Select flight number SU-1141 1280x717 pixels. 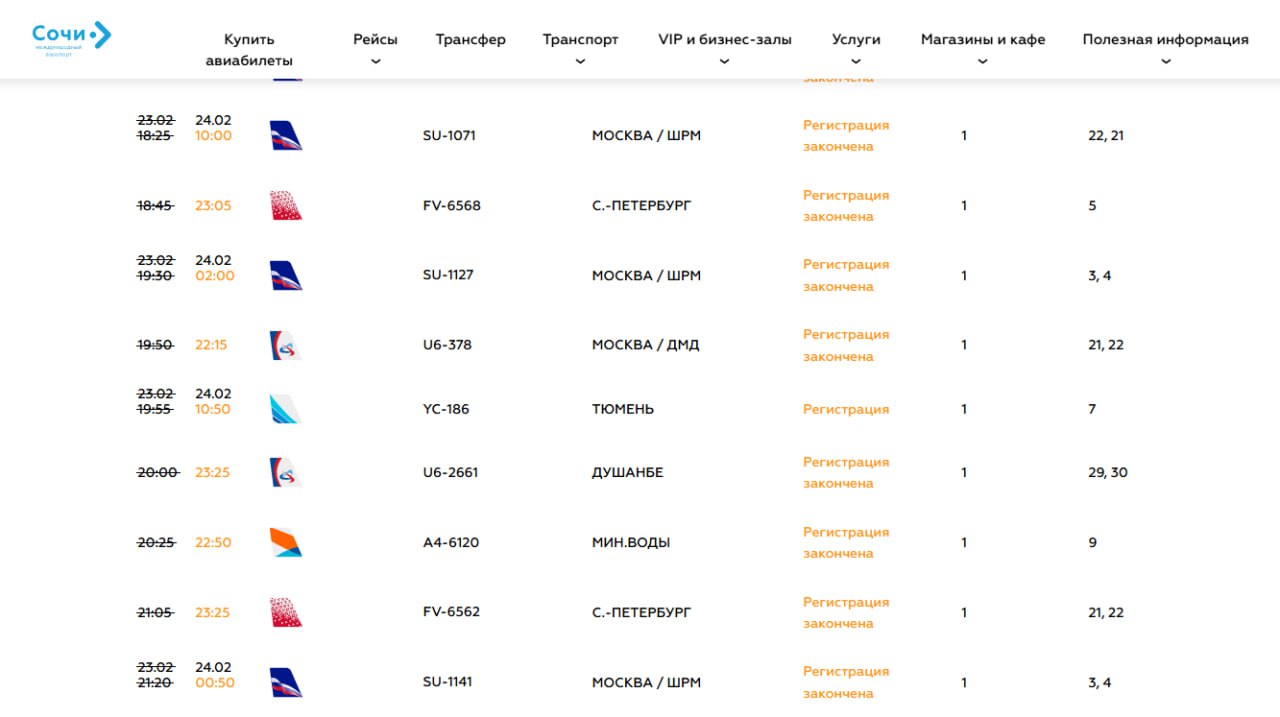(448, 682)
